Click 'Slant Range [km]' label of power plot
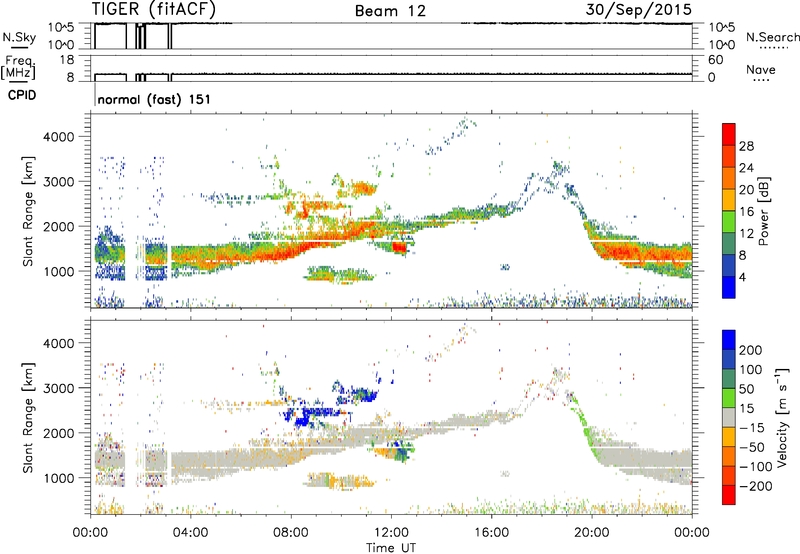Screen dimensions: 800x554 [x=28, y=211]
